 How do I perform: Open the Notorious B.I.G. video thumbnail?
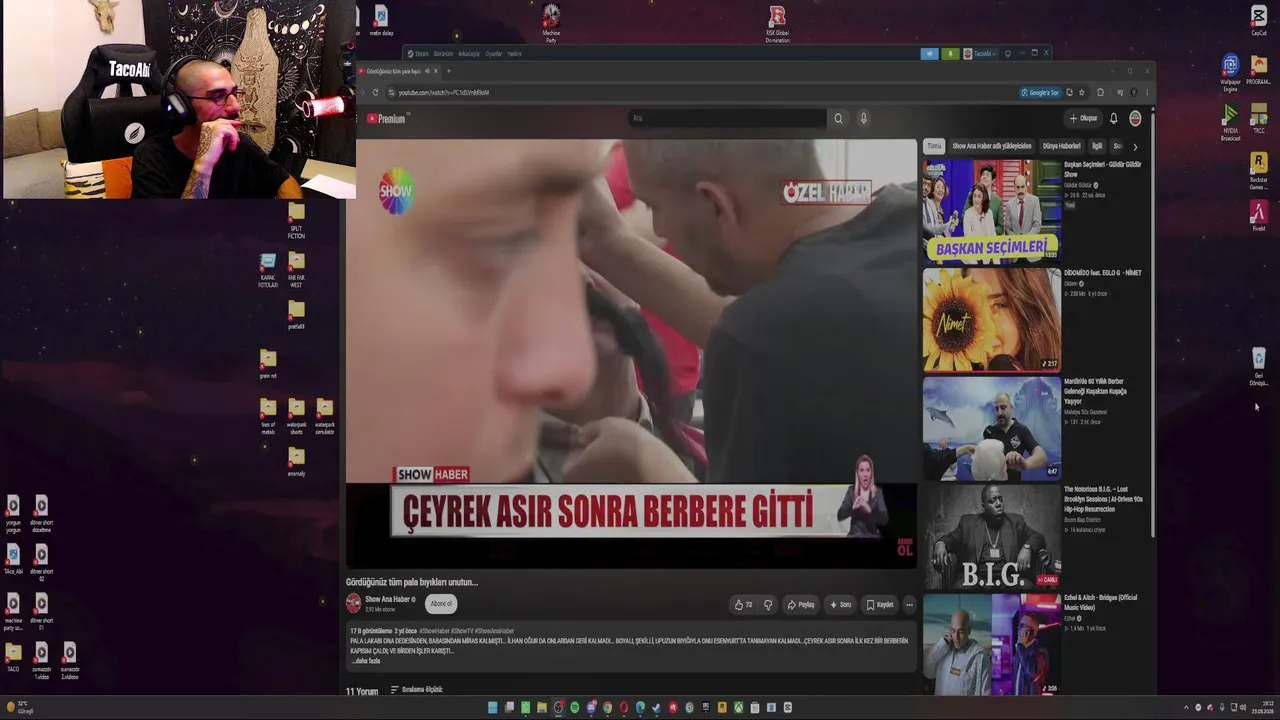992,537
